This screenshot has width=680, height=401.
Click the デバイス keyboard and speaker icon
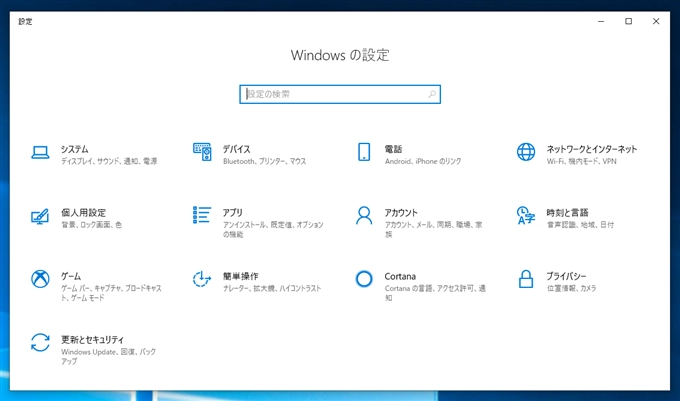[202, 152]
